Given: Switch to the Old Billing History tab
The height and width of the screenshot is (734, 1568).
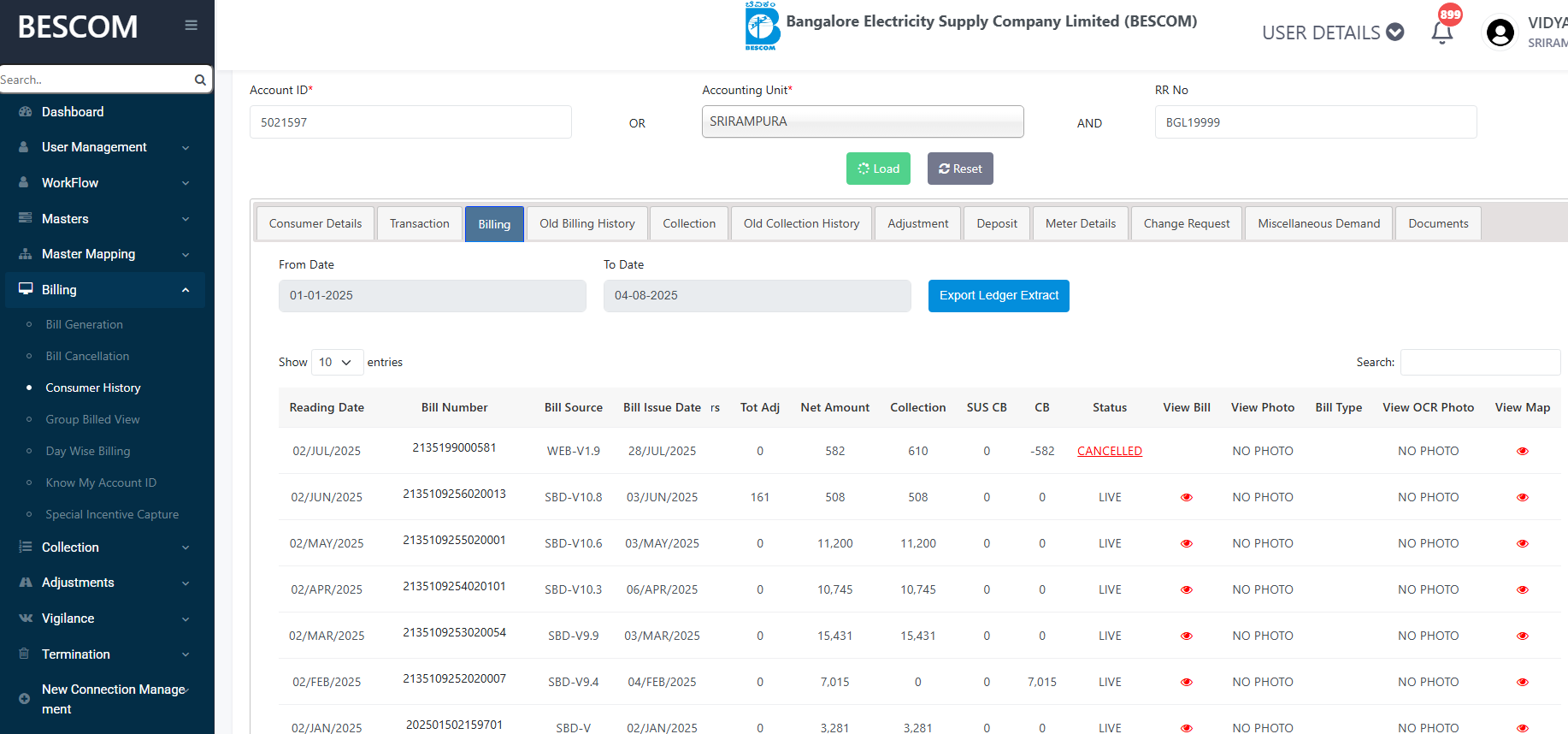Looking at the screenshot, I should 587,223.
